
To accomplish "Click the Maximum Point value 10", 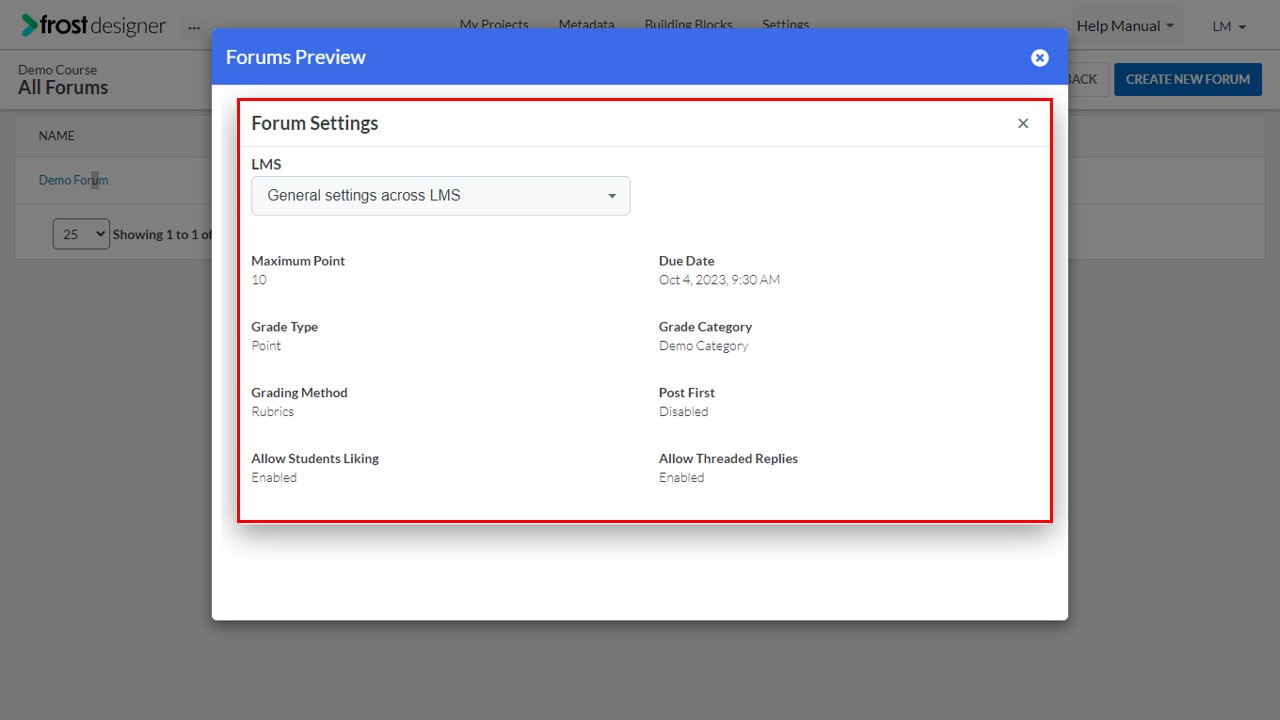I will point(259,280).
